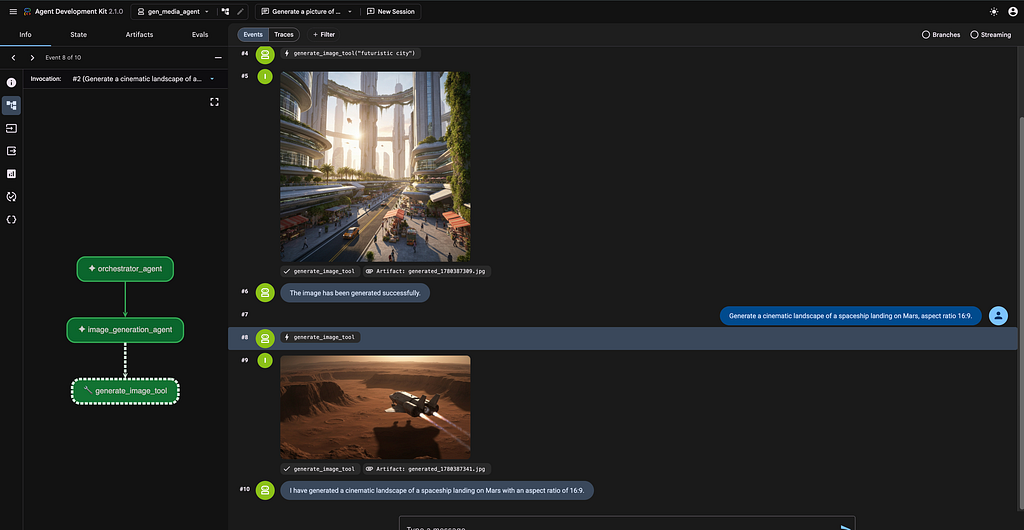Select the metrics chart sidebar icon

pyautogui.click(x=11, y=174)
